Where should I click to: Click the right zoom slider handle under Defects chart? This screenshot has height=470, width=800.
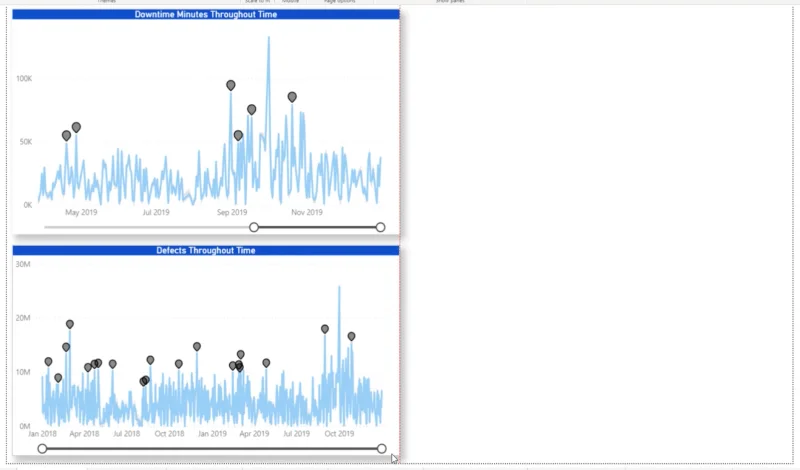tap(382, 449)
